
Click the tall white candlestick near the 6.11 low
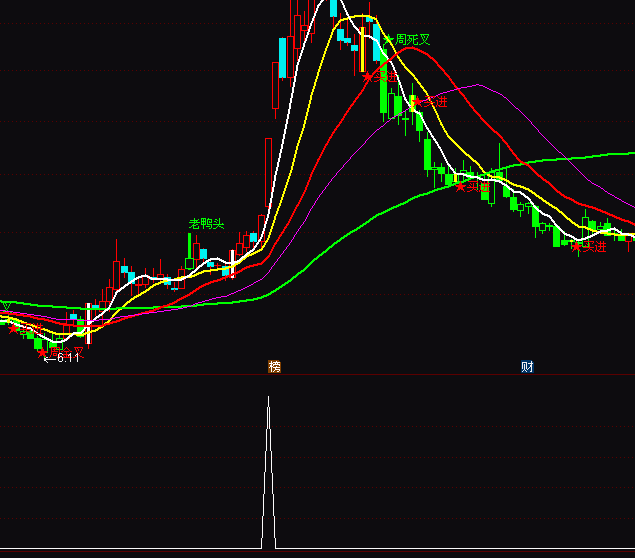click(x=88, y=323)
